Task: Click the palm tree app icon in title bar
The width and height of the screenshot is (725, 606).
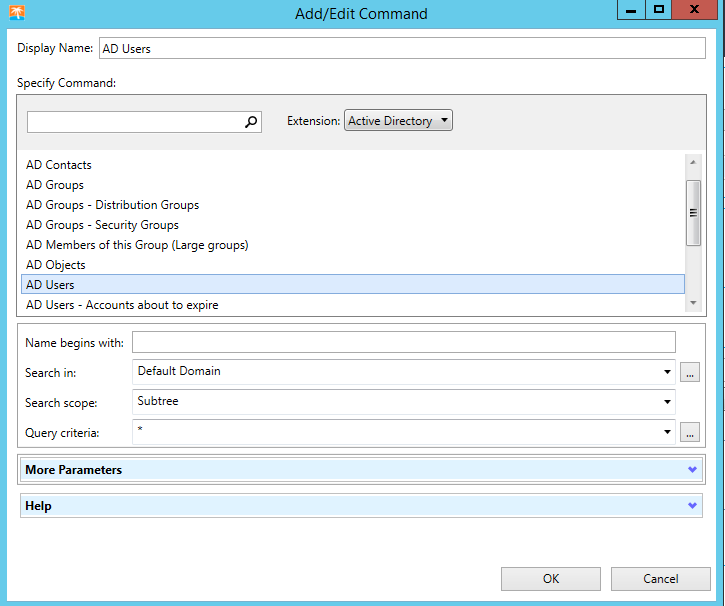Action: coord(17,12)
